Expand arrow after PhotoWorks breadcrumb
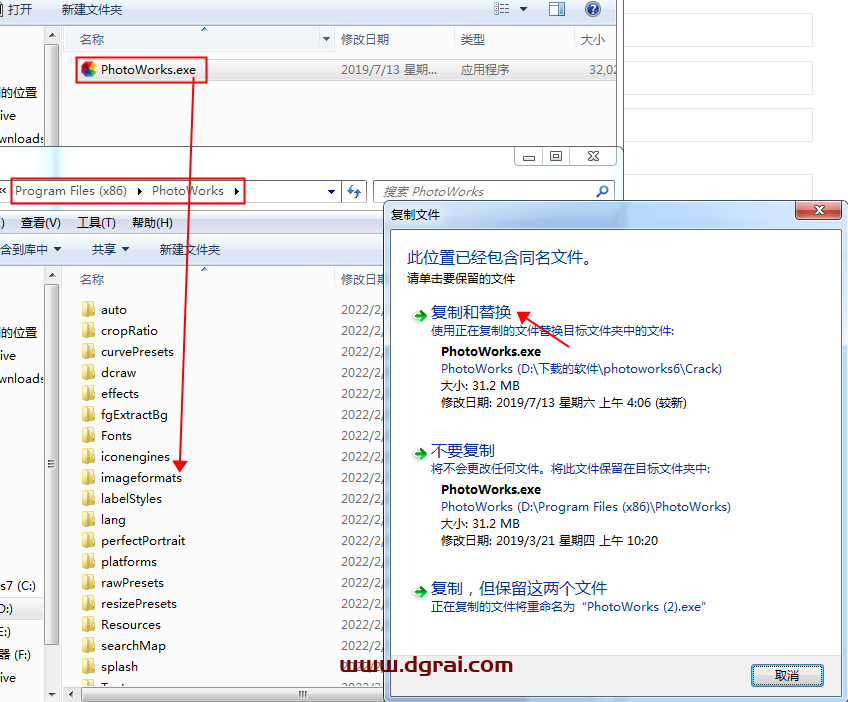Viewport: 848px width, 702px height. [x=237, y=191]
